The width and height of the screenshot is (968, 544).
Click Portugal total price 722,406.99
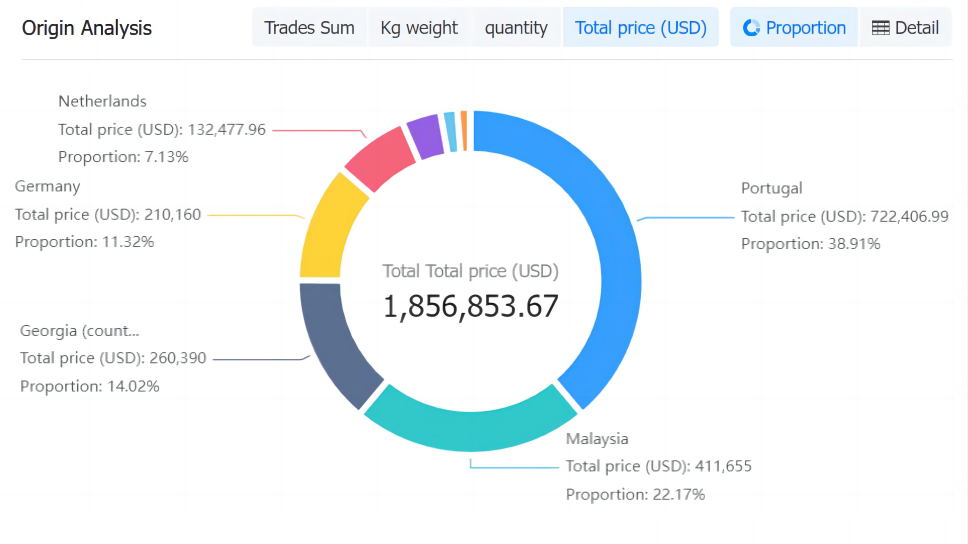pos(845,216)
